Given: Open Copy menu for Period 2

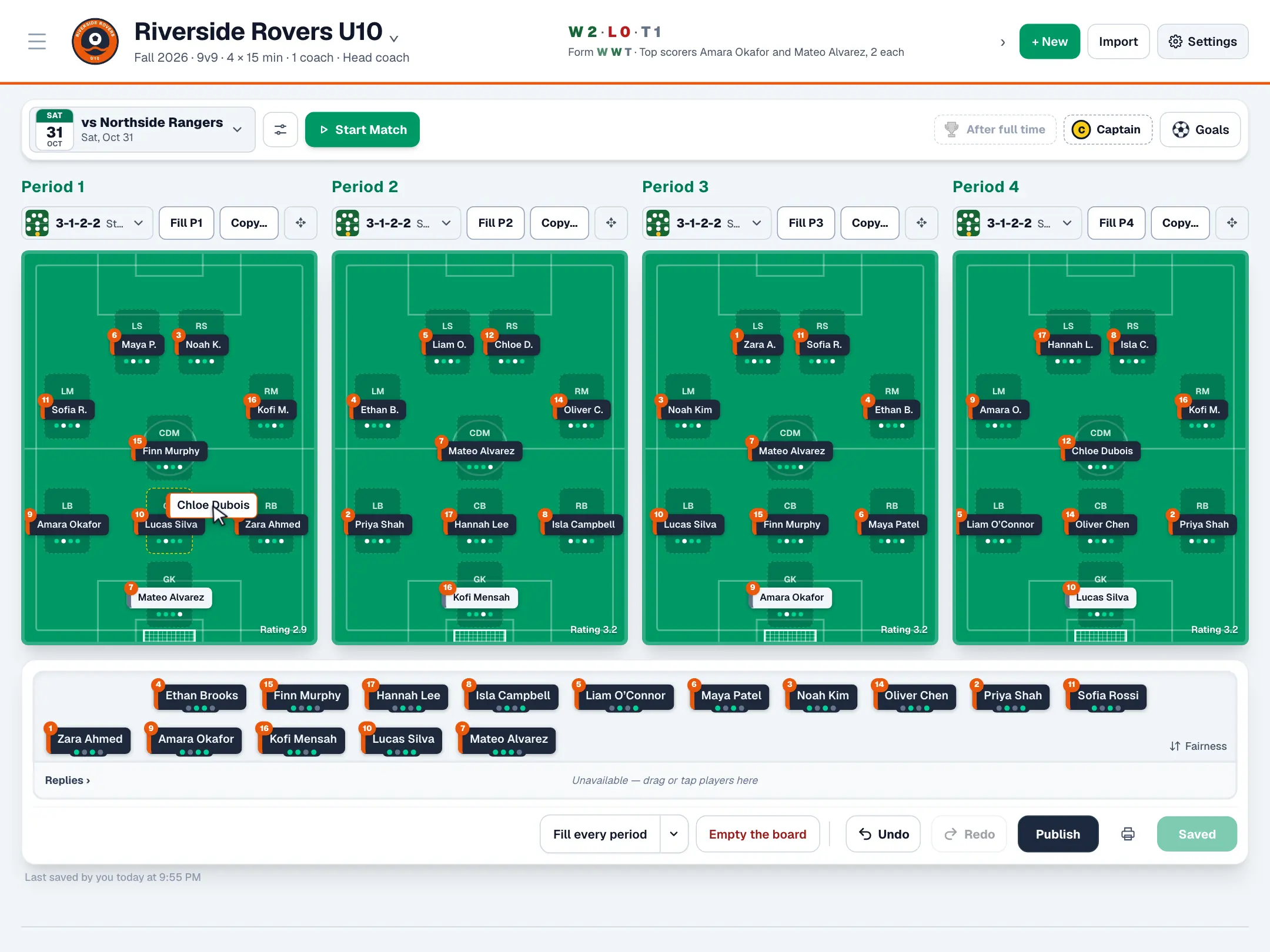Looking at the screenshot, I should click(560, 223).
